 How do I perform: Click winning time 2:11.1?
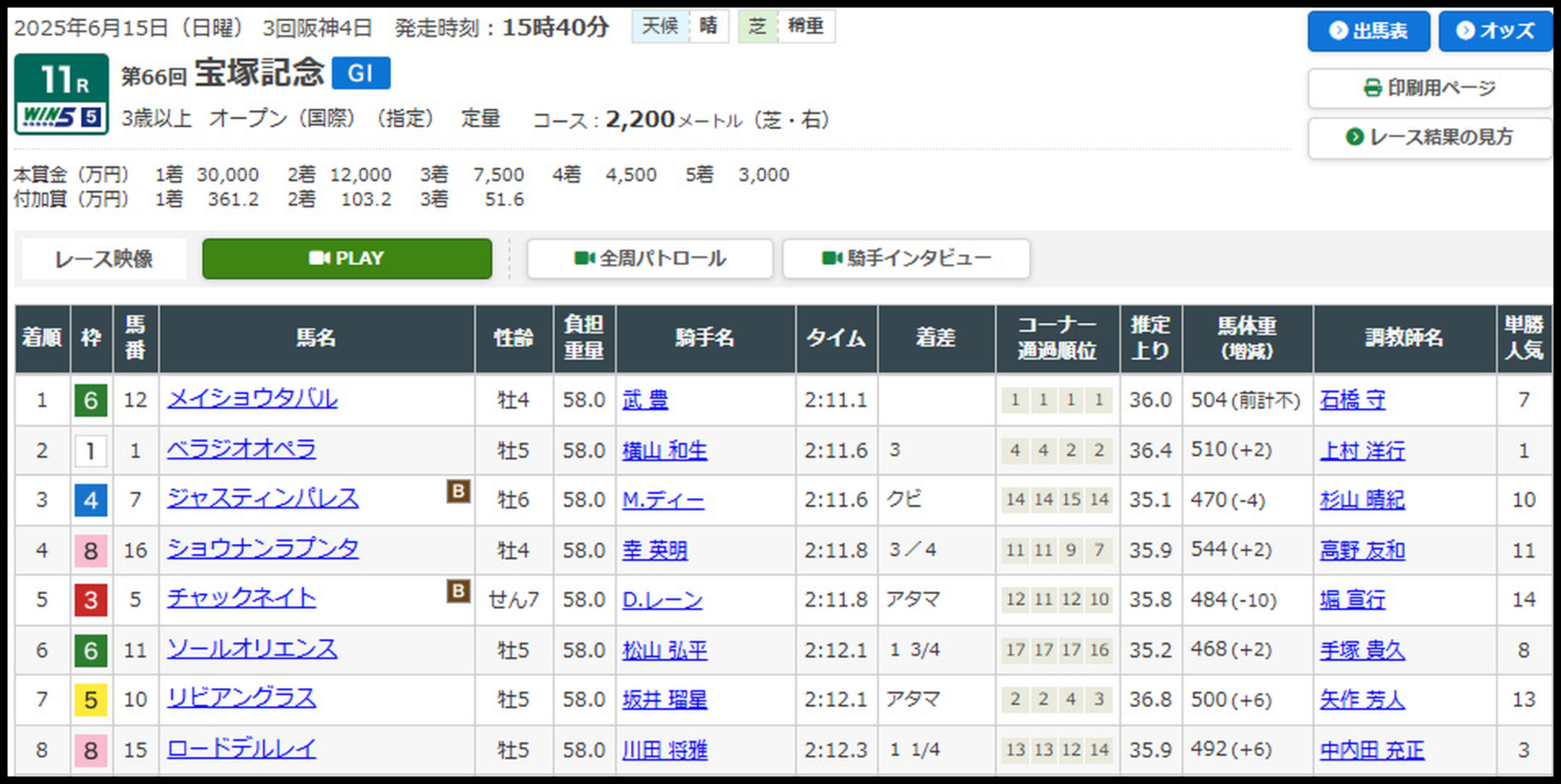click(x=836, y=400)
